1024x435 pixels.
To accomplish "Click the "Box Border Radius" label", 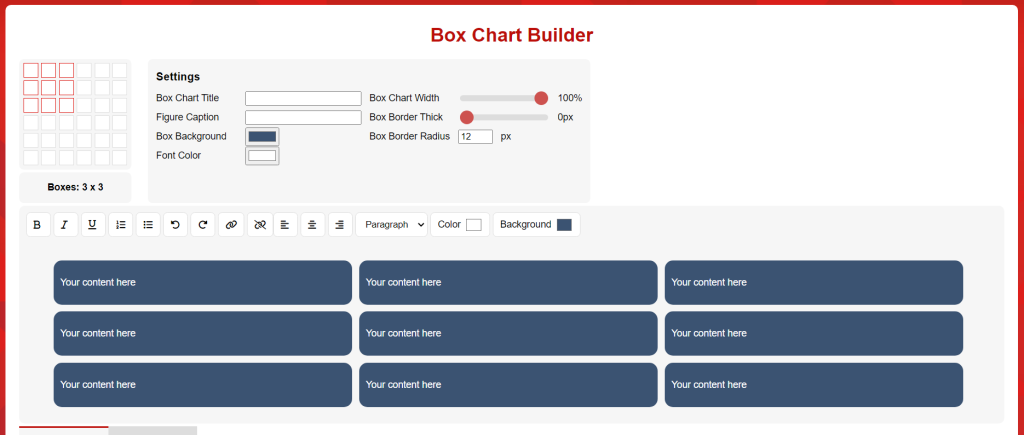I will pyautogui.click(x=409, y=137).
